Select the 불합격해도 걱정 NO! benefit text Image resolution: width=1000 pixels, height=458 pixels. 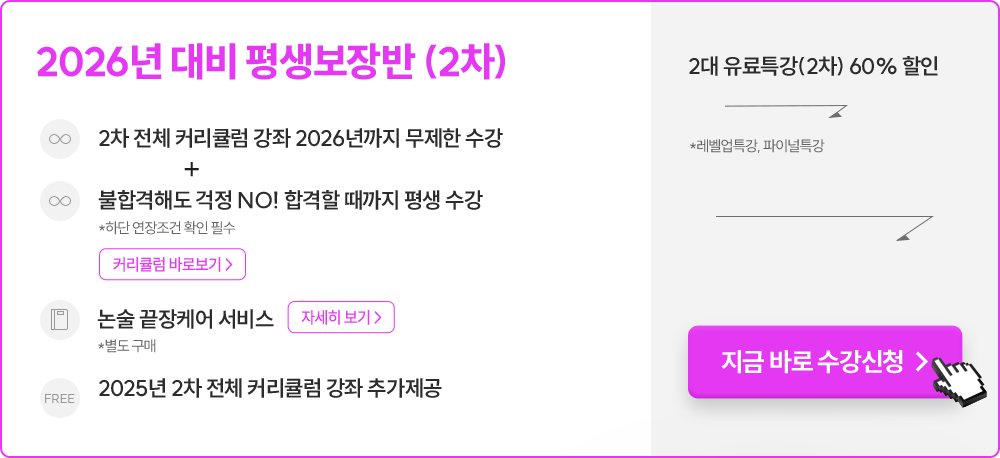coord(290,200)
